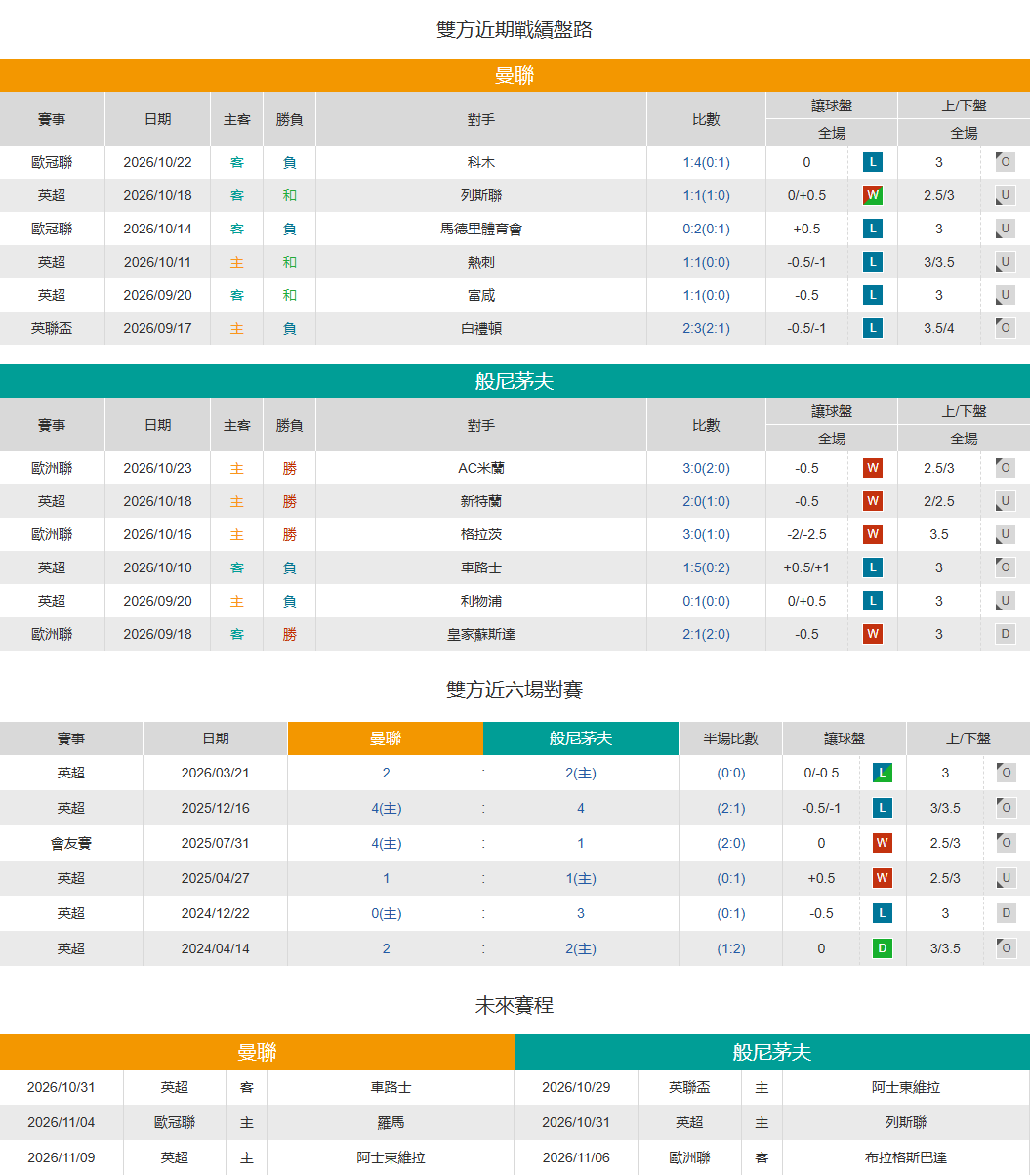Click the 未來賽程 heading
Image resolution: width=1030 pixels, height=1176 pixels.
click(x=515, y=1005)
